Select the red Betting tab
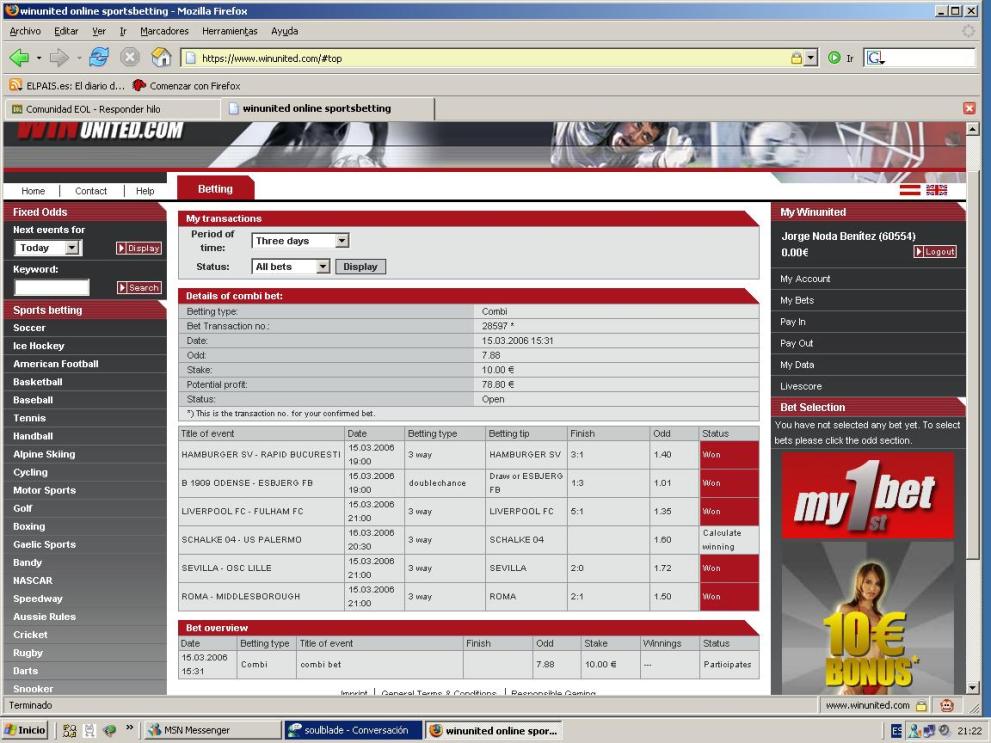Image resolution: width=991 pixels, height=743 pixels. [216, 188]
